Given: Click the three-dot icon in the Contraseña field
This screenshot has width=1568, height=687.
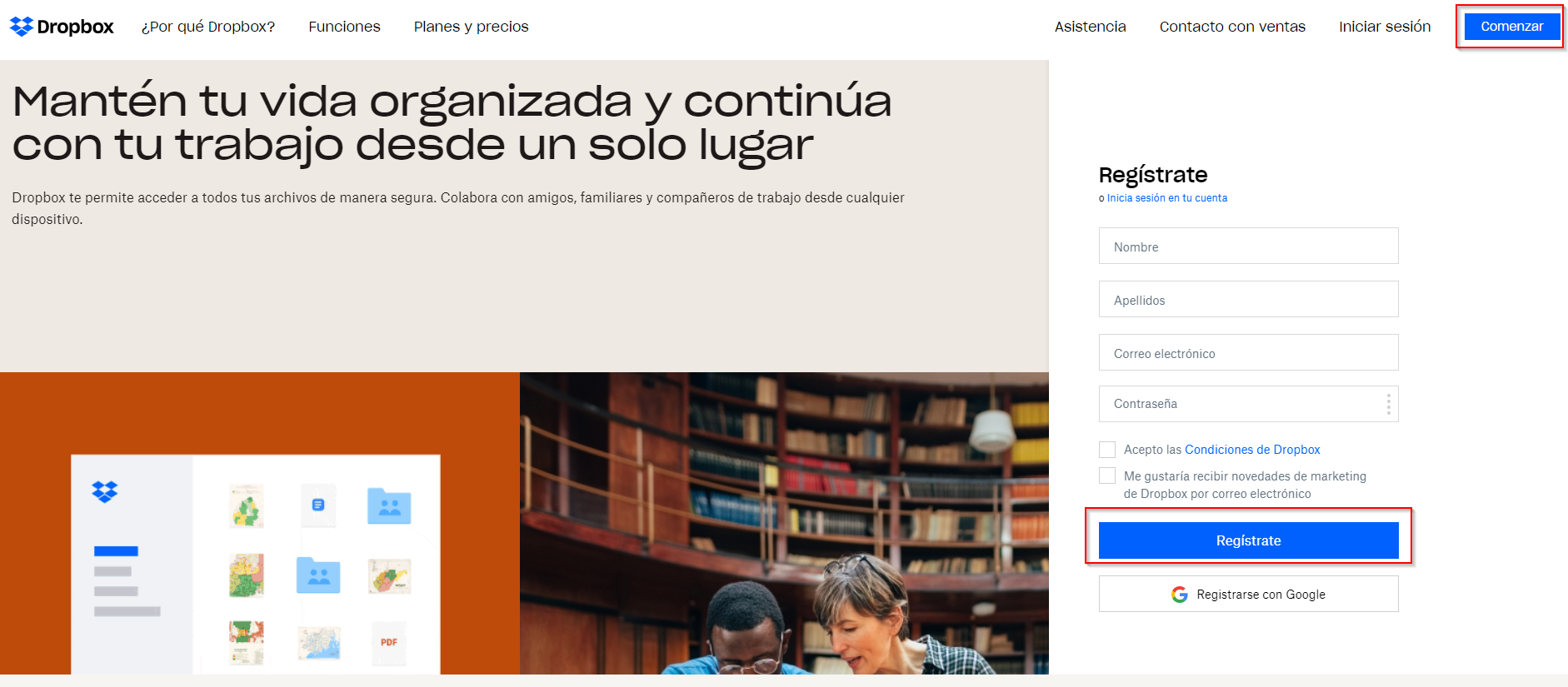Looking at the screenshot, I should tap(1388, 404).
